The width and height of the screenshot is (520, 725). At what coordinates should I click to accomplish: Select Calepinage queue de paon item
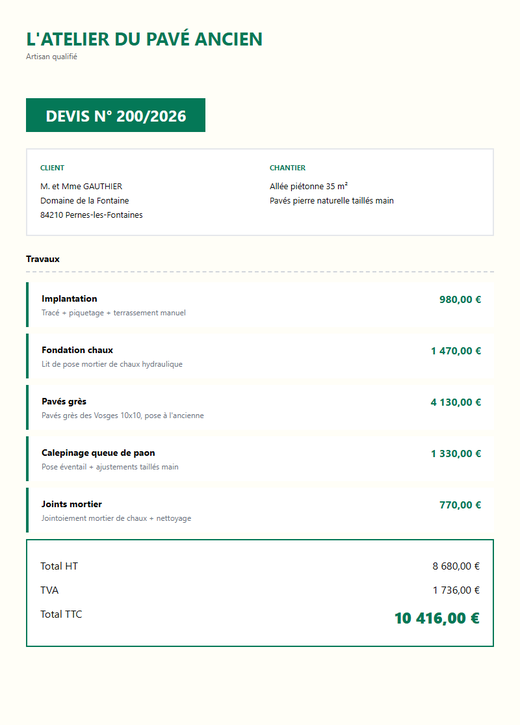[260, 459]
